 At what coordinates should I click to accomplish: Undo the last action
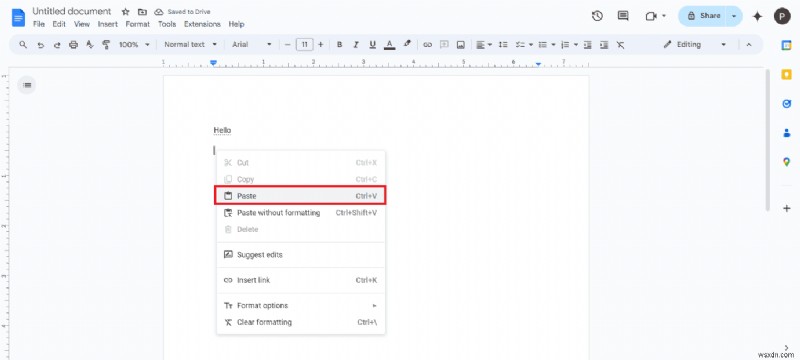click(40, 45)
